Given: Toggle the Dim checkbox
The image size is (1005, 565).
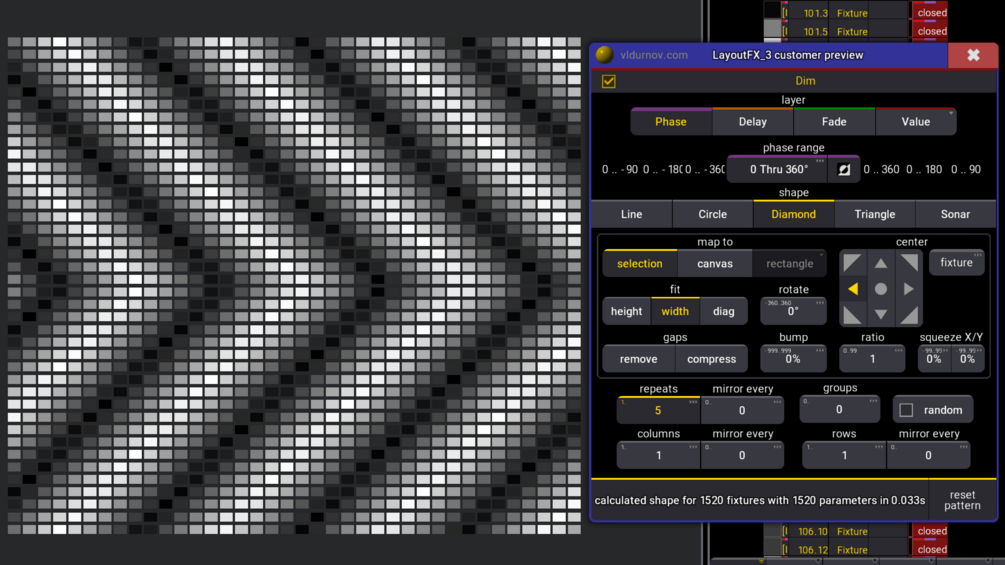Looking at the screenshot, I should 609,81.
